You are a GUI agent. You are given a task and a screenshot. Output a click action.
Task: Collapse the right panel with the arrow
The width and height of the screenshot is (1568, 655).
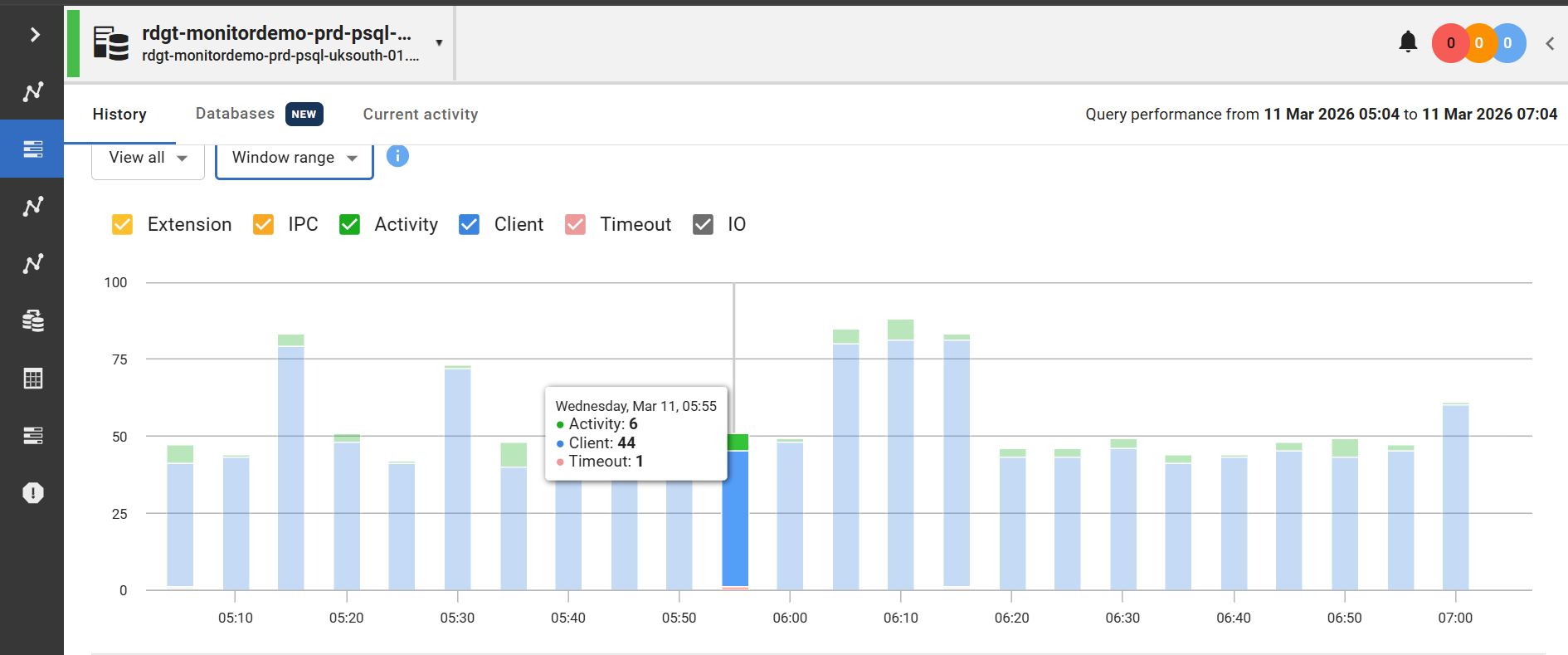pyautogui.click(x=1549, y=43)
